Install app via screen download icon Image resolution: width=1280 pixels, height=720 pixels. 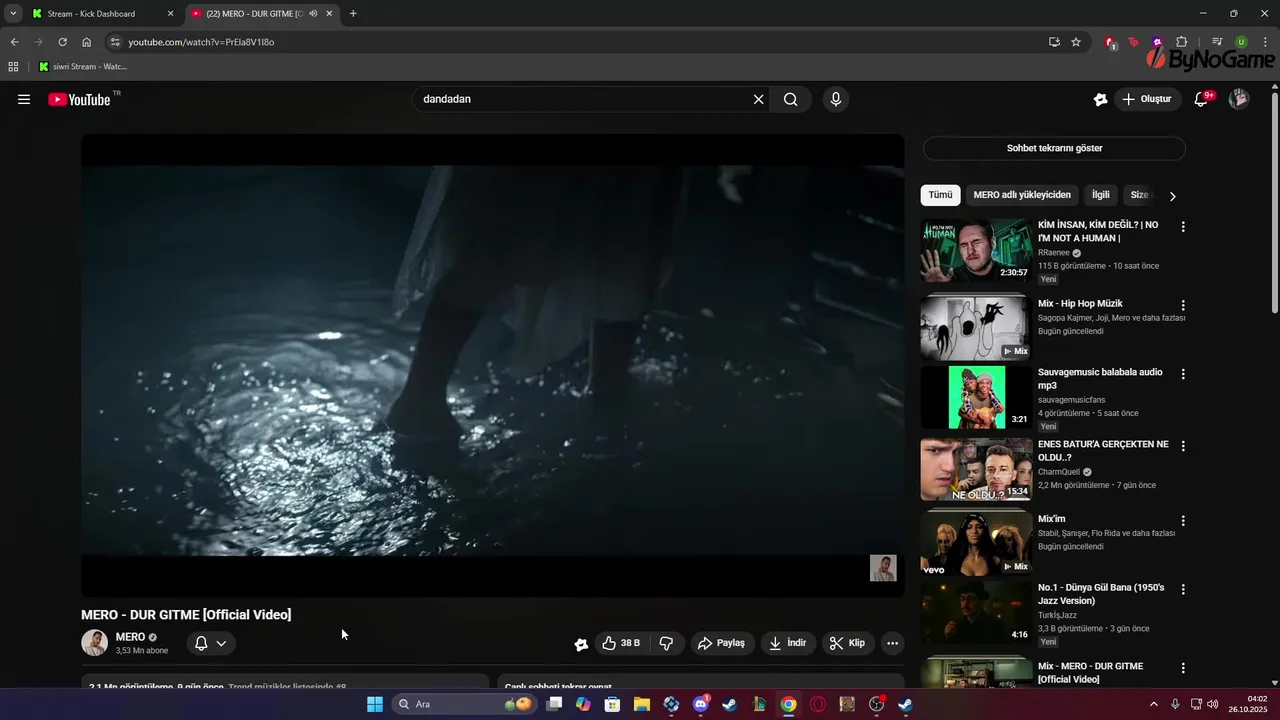[x=1054, y=42]
